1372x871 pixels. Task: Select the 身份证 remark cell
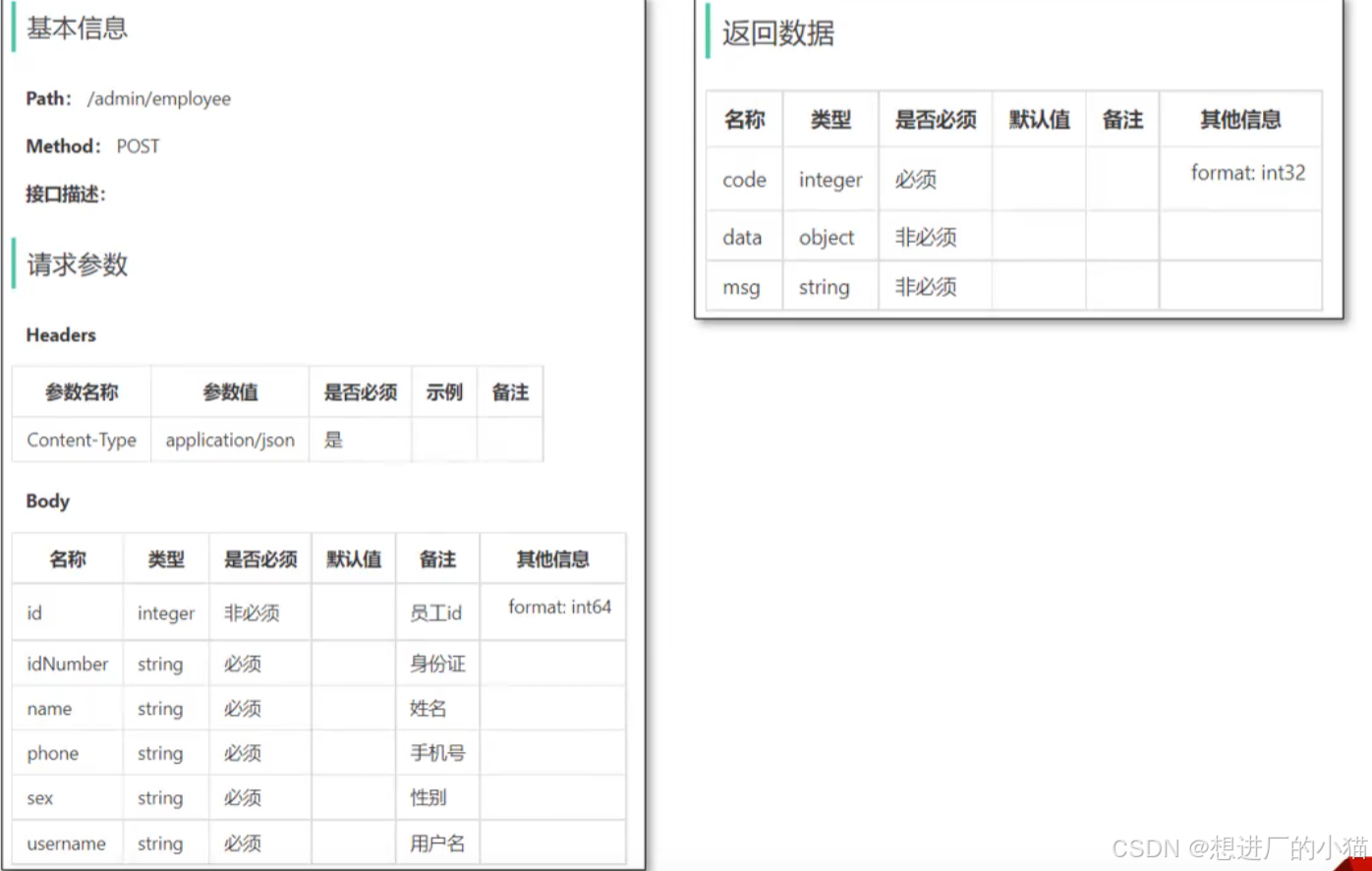tap(437, 665)
